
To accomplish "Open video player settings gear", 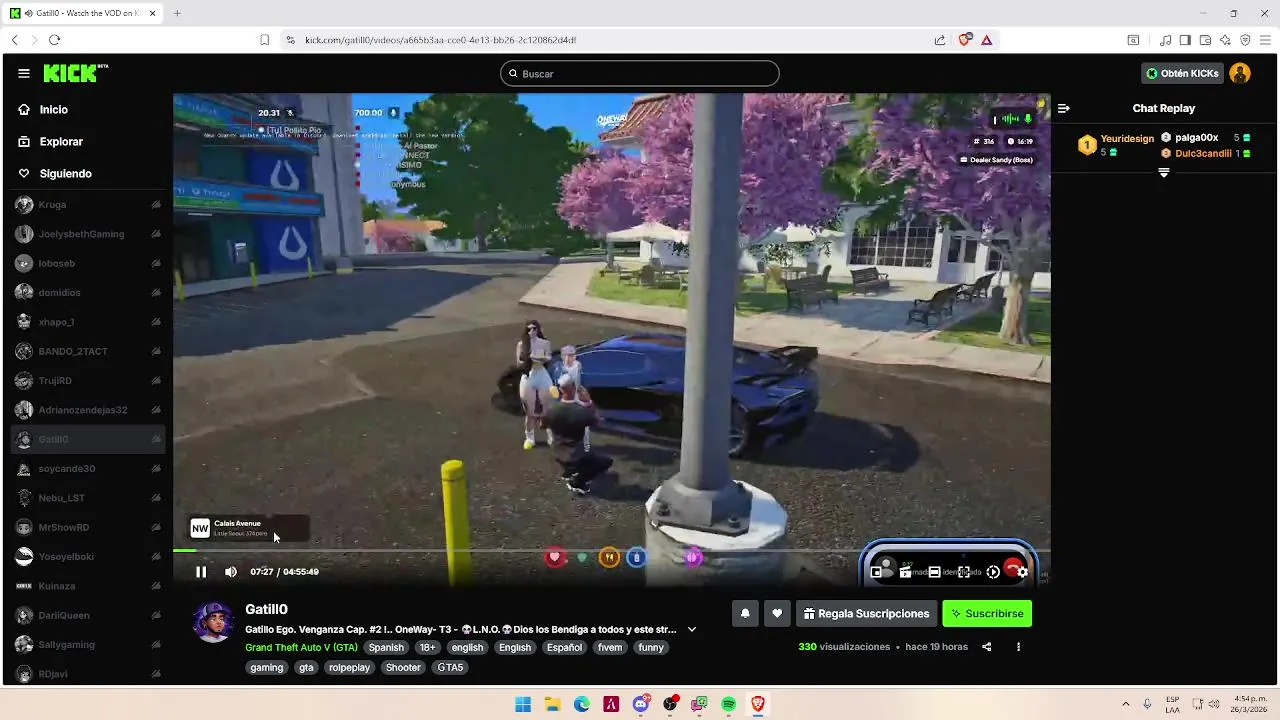I will [x=1022, y=572].
